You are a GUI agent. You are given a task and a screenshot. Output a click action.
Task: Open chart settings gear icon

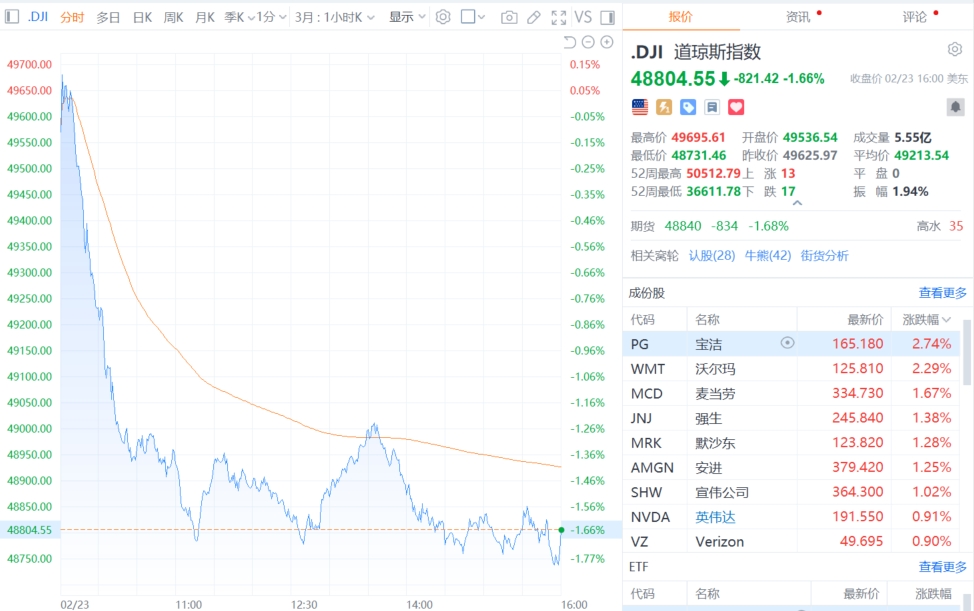(443, 17)
